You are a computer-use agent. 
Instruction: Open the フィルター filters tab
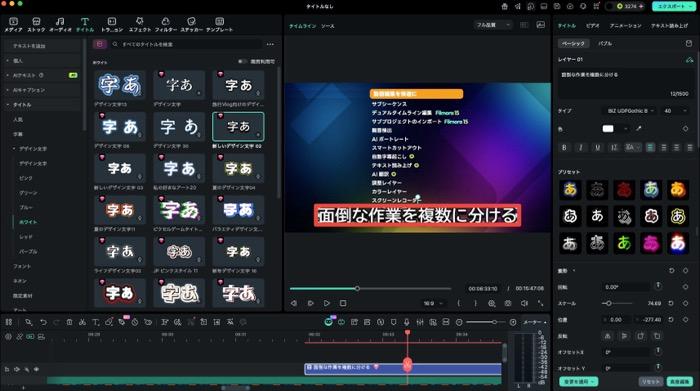(165, 25)
